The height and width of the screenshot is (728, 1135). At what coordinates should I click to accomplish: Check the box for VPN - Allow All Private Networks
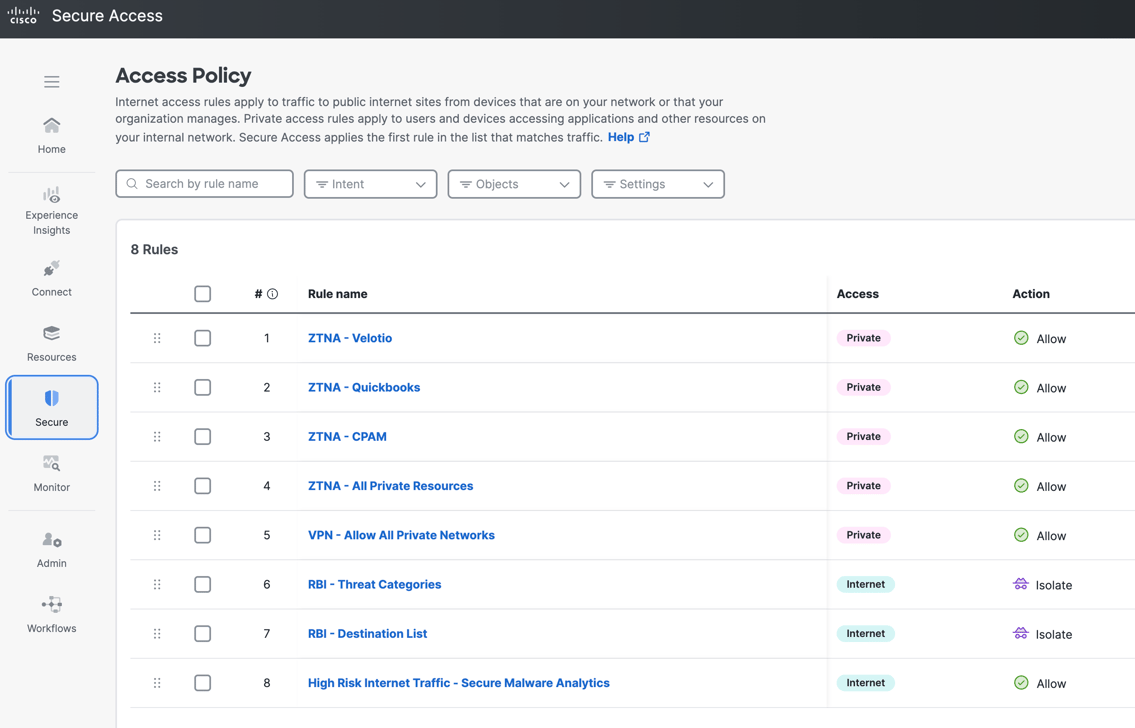pyautogui.click(x=203, y=535)
